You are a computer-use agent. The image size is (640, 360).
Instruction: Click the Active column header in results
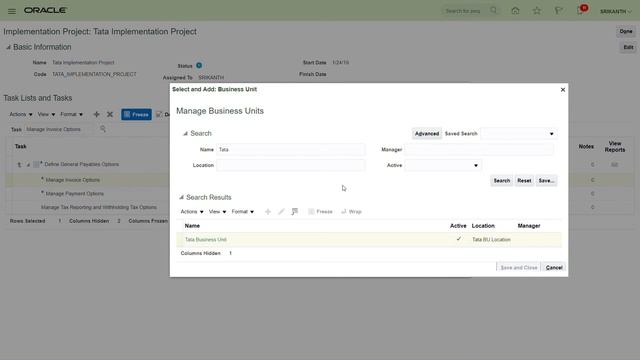point(458,226)
